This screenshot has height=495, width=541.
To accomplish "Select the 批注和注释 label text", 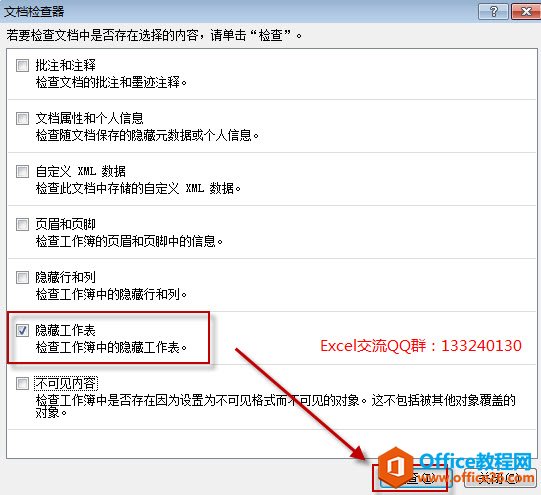I will (x=66, y=65).
